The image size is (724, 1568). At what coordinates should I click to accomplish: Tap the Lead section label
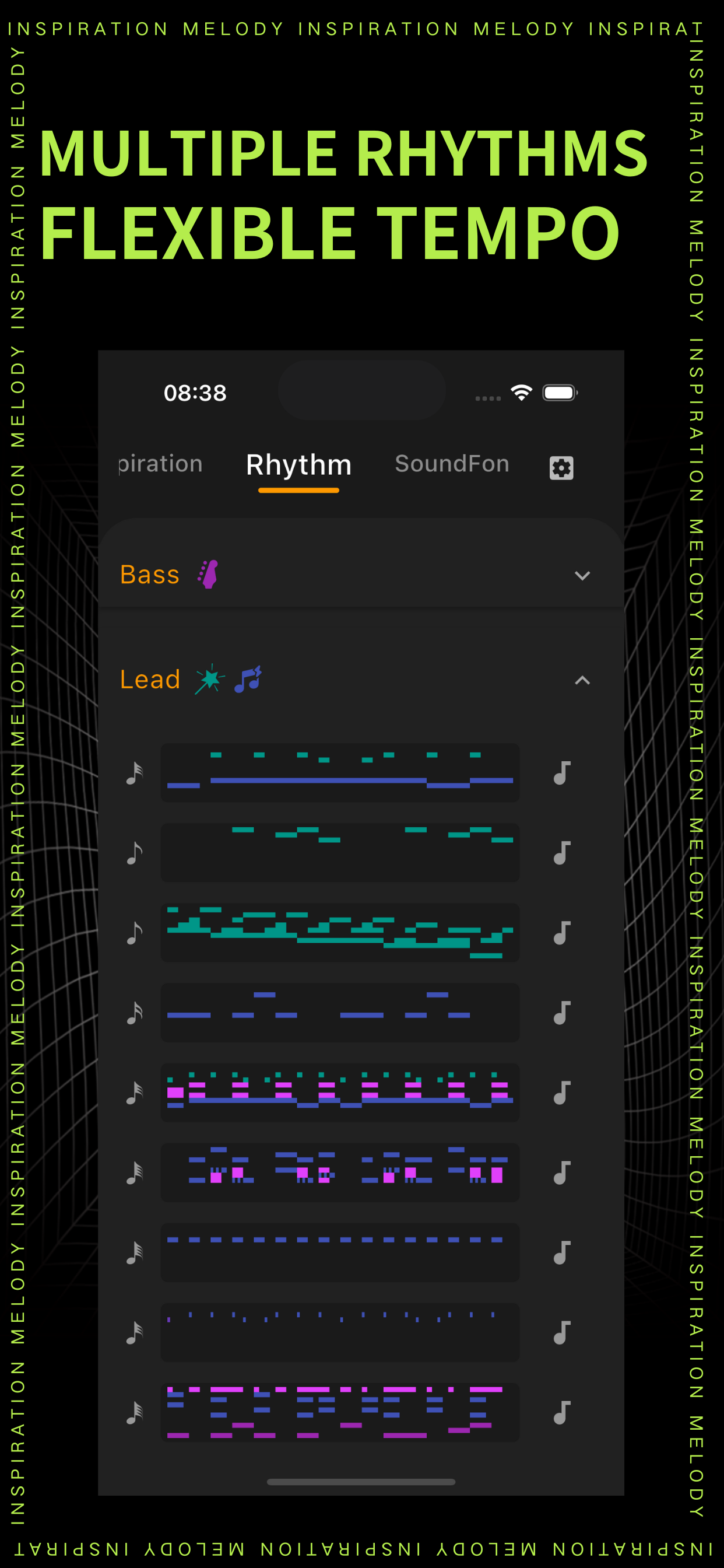[150, 680]
